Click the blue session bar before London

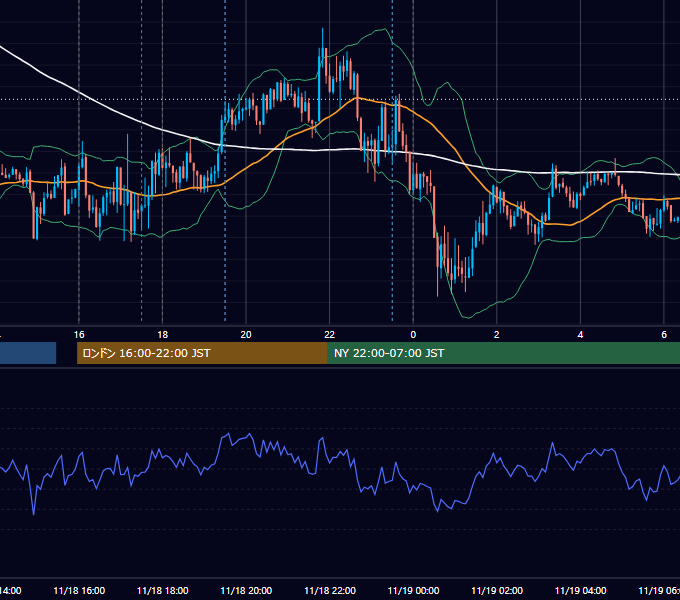[x=28, y=353]
